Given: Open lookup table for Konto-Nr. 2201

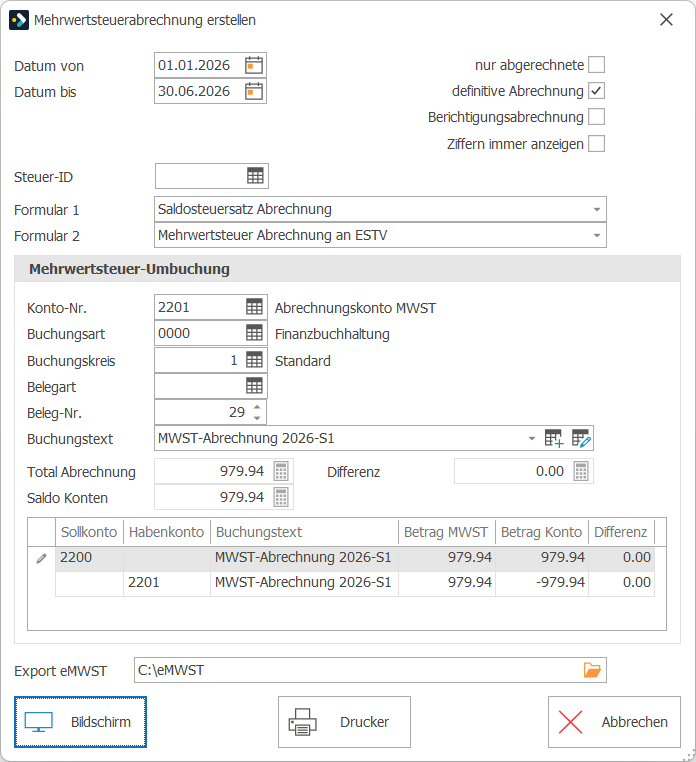Looking at the screenshot, I should [254, 307].
